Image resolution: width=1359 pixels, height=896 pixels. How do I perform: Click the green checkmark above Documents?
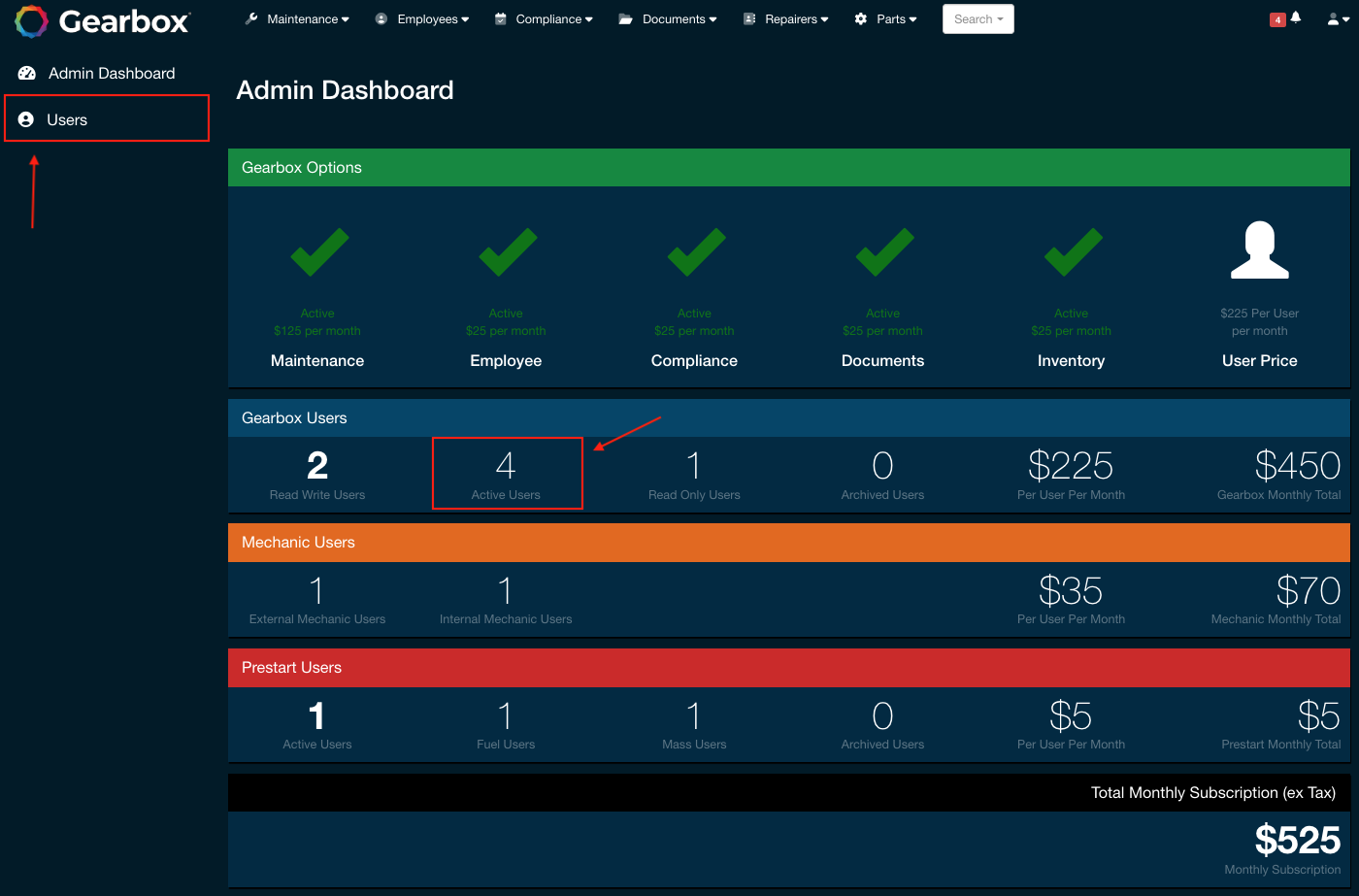[x=884, y=252]
